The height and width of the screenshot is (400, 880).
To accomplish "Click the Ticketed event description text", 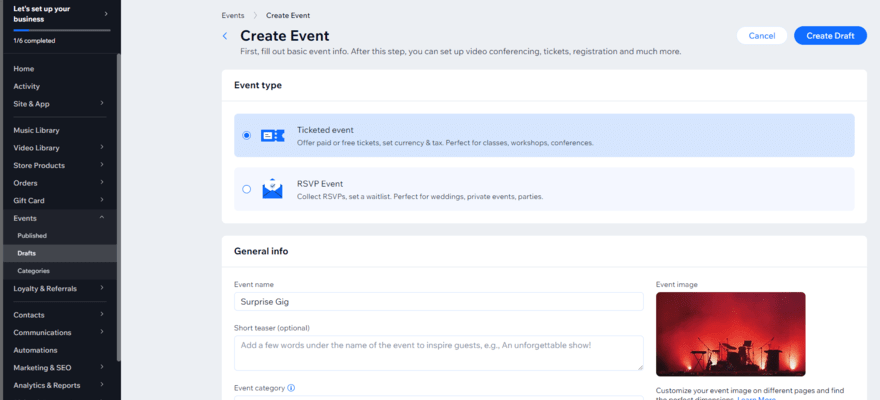I will coord(444,143).
